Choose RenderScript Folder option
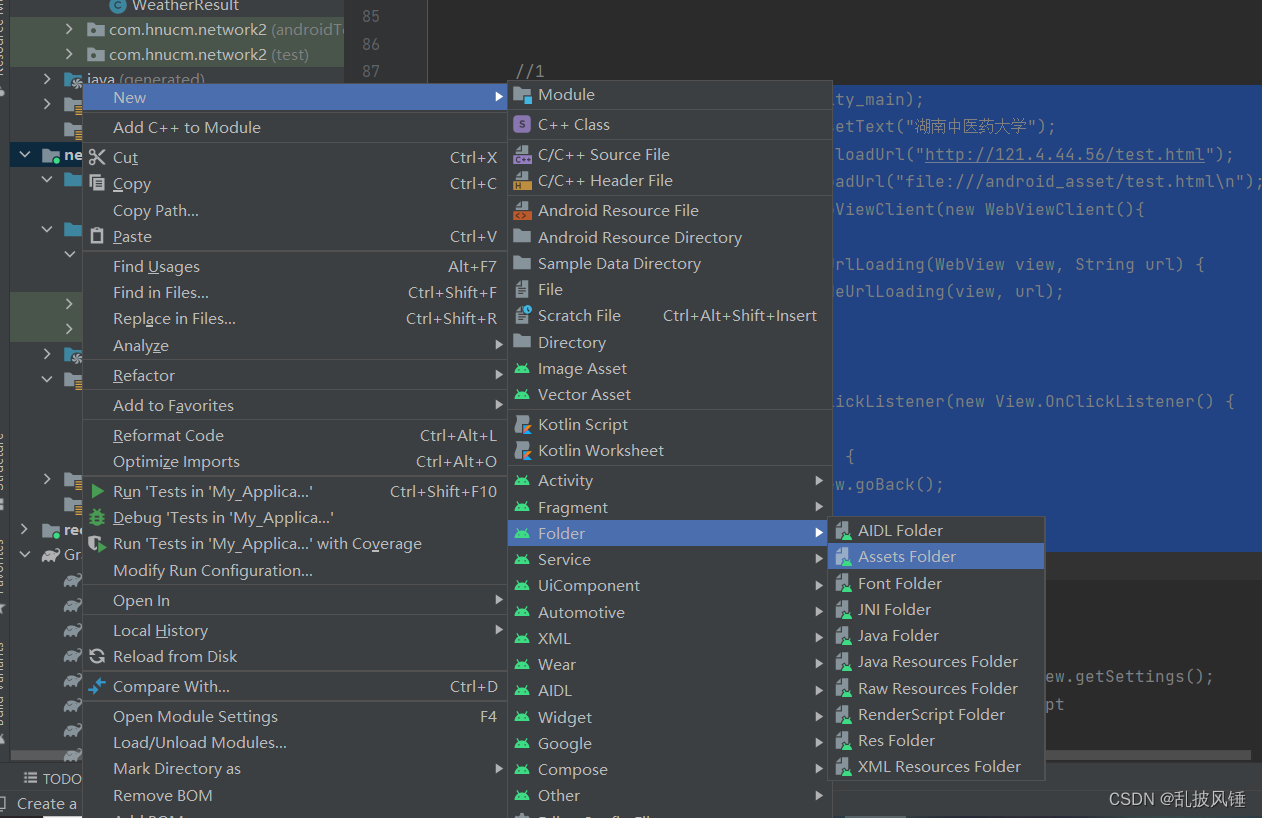Viewport: 1262px width, 818px height. [x=937, y=715]
